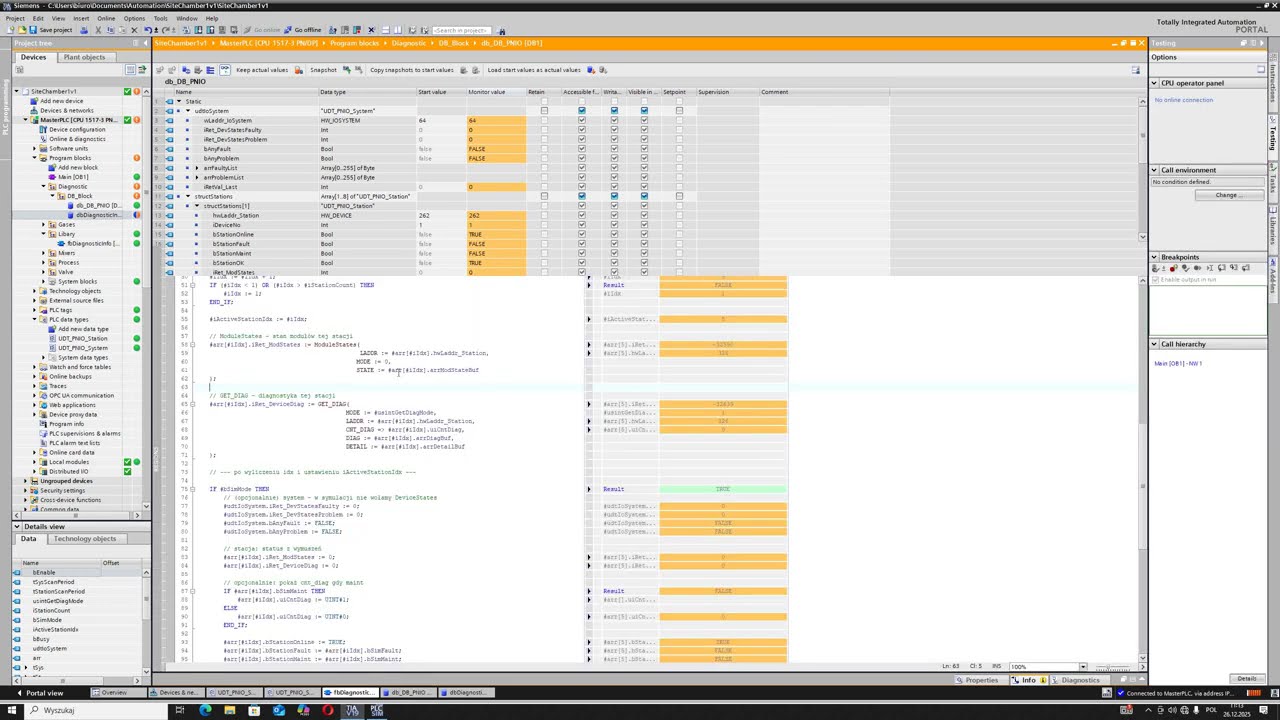Click Copy snapshots to start values
Viewport: 1280px width, 720px height.
click(x=412, y=70)
